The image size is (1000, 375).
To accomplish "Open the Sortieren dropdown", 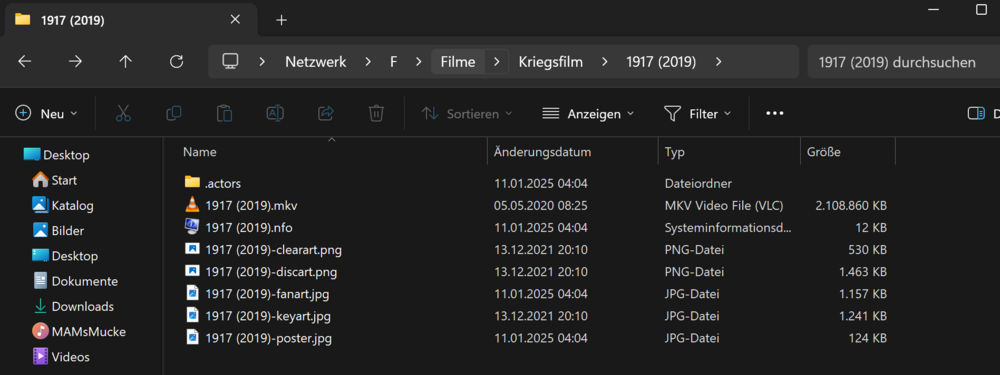I will point(467,114).
